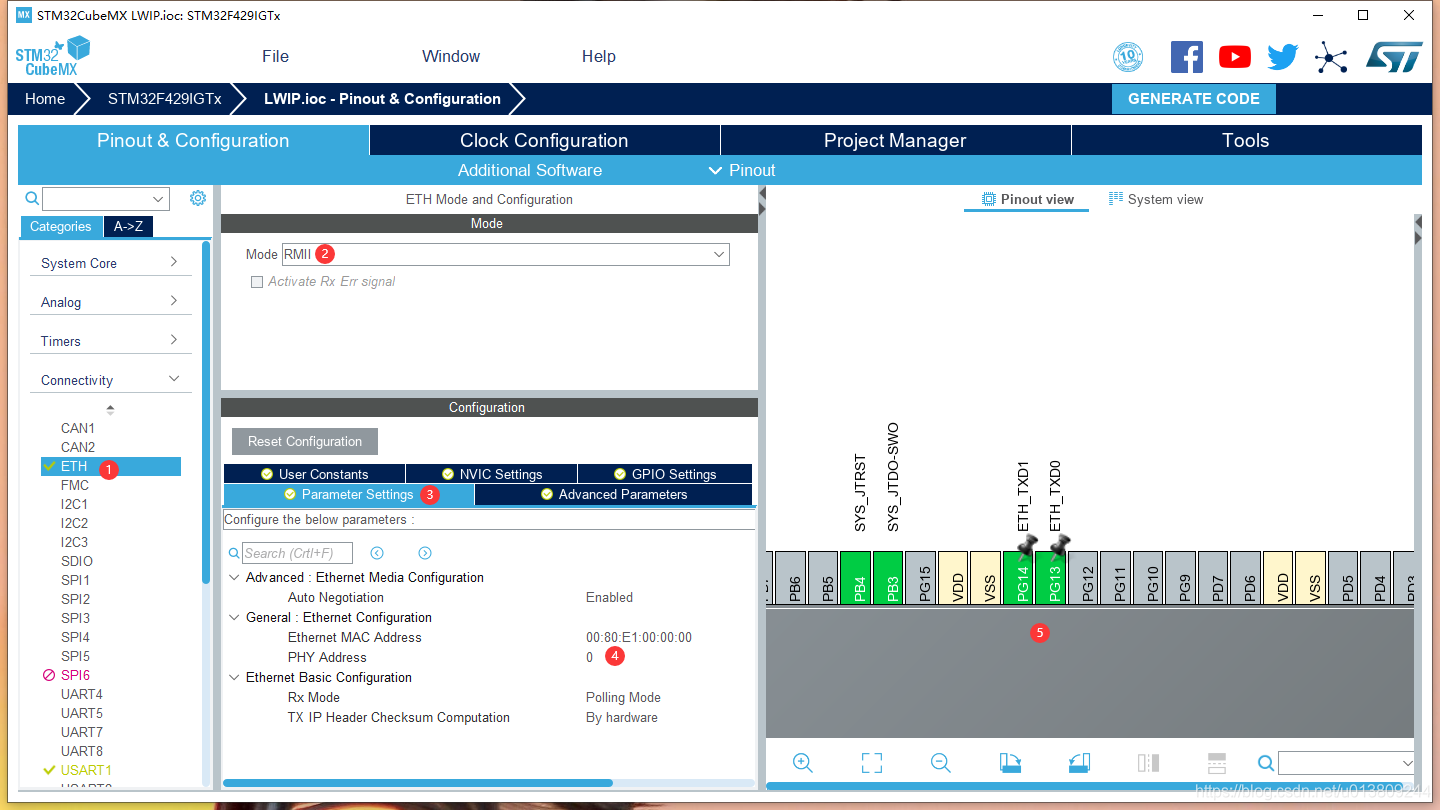
Task: Rotate the chip view clockwise
Action: 1010,763
